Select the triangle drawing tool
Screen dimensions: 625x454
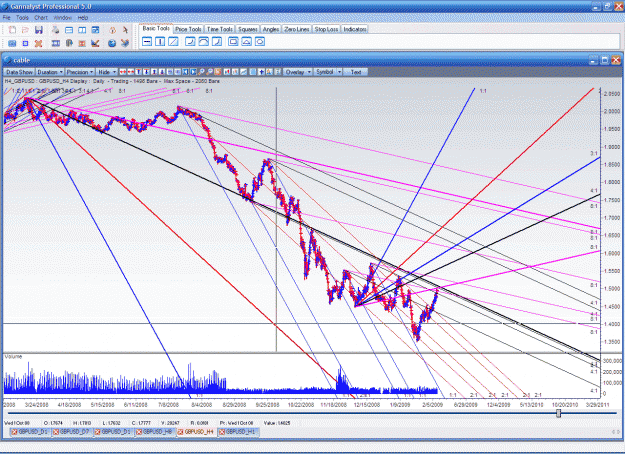pos(247,41)
